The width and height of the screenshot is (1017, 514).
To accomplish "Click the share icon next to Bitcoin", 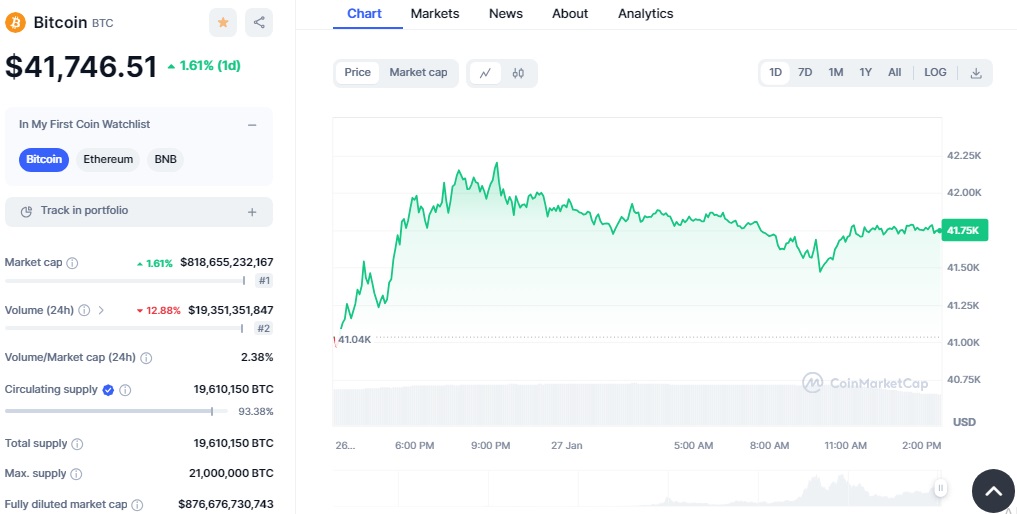I will [x=259, y=23].
